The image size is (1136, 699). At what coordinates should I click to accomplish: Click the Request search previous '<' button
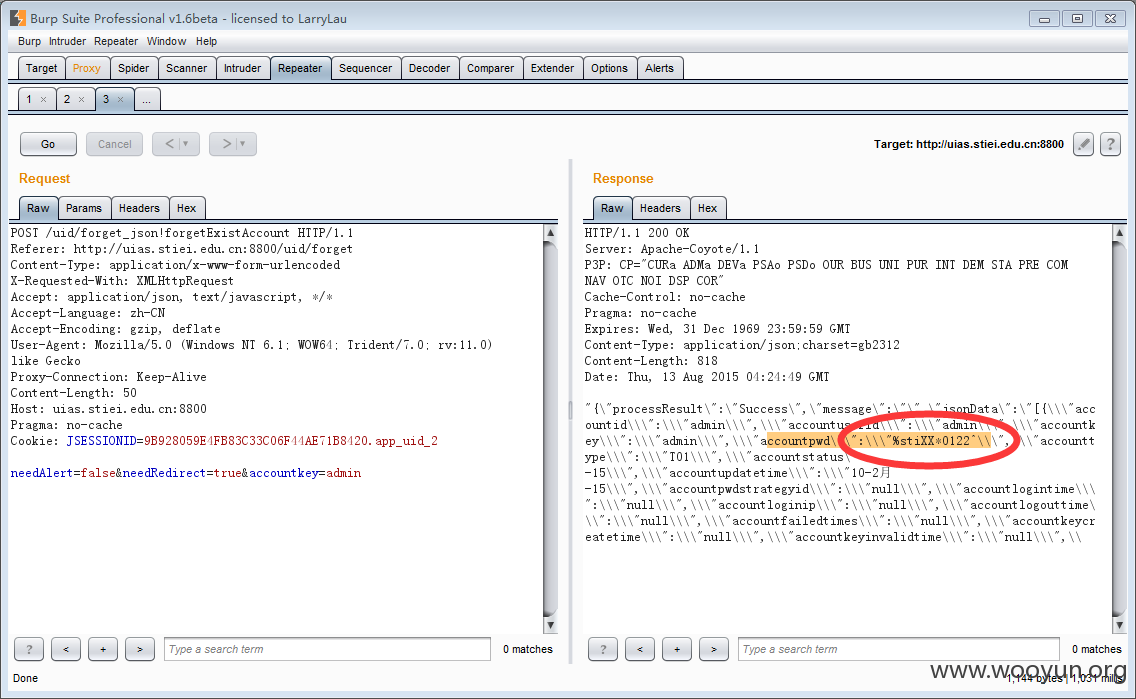pos(66,649)
